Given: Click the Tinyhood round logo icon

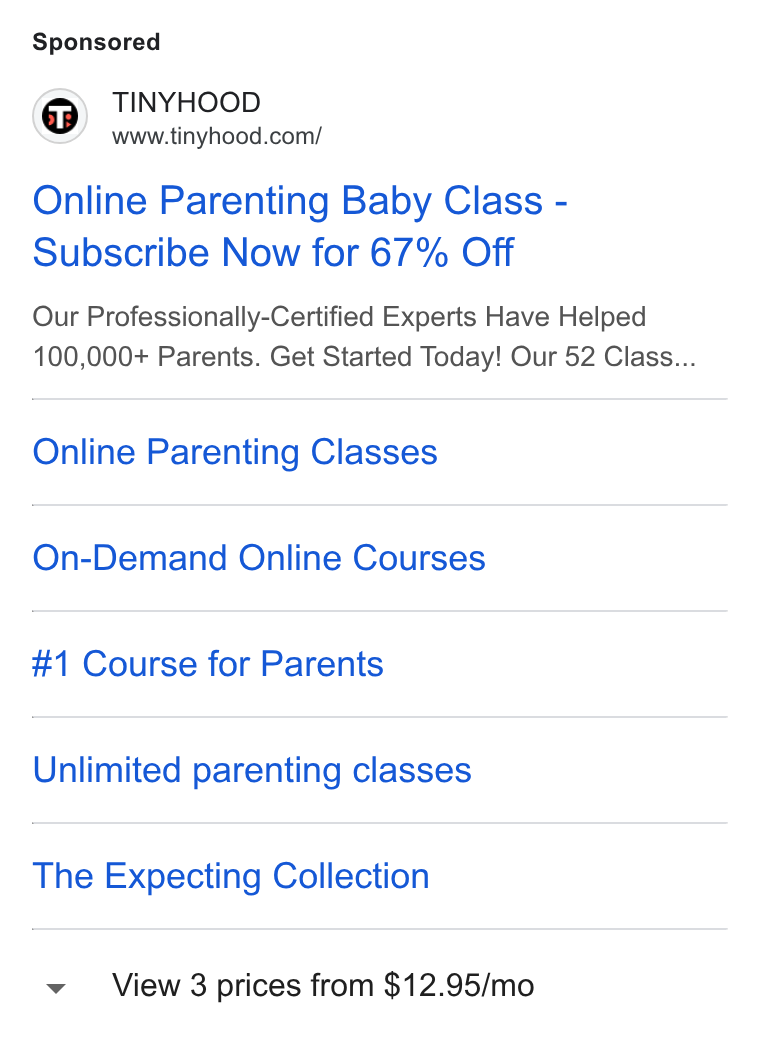Looking at the screenshot, I should click(60, 117).
